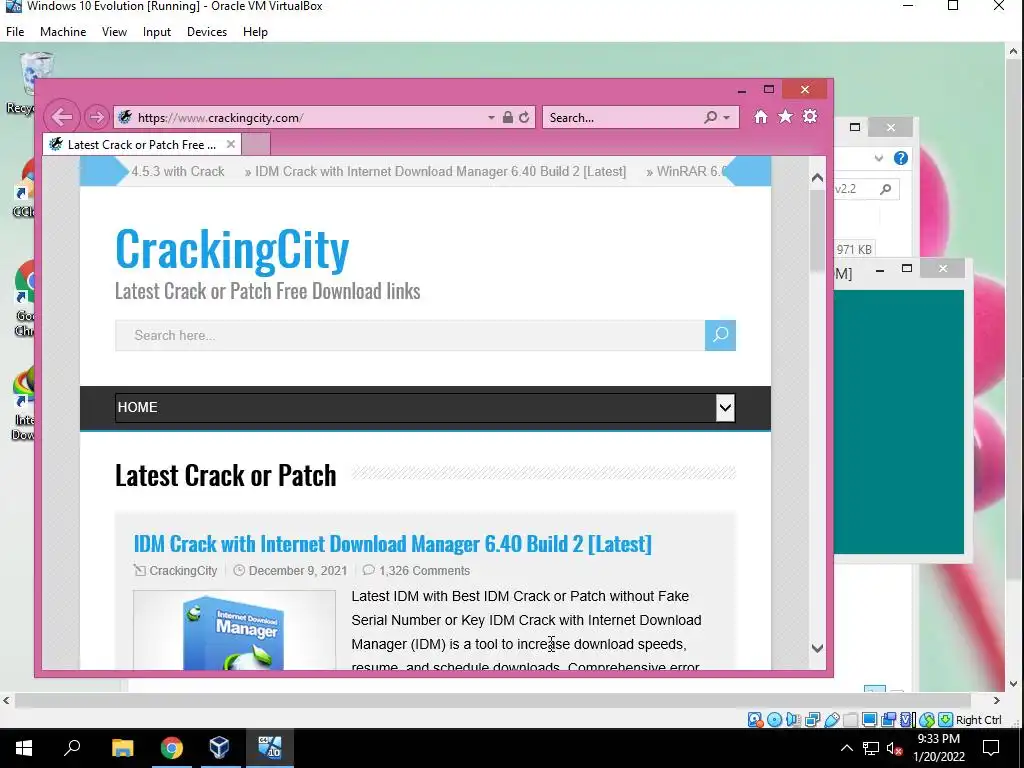Open the VirtualBox File menu
This screenshot has height=768, width=1024.
pyautogui.click(x=15, y=31)
